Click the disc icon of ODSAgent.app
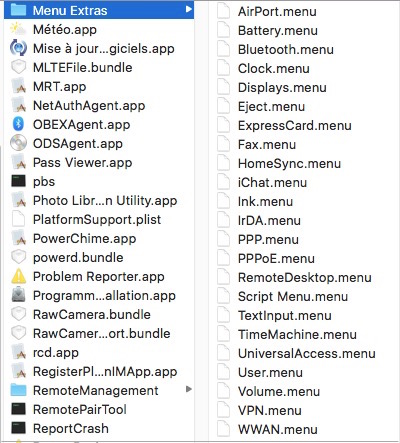Screen dimensions: 400x443 pyautogui.click(x=18, y=143)
